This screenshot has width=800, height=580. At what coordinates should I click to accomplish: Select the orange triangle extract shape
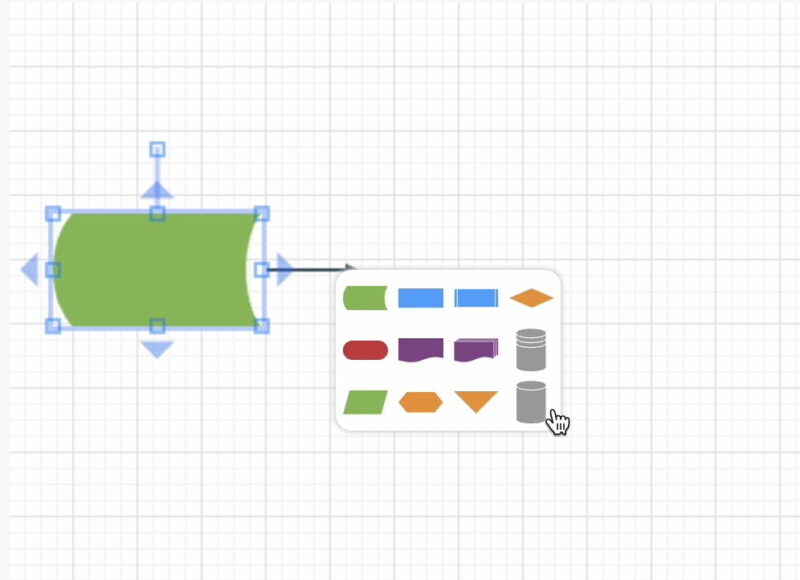click(476, 400)
